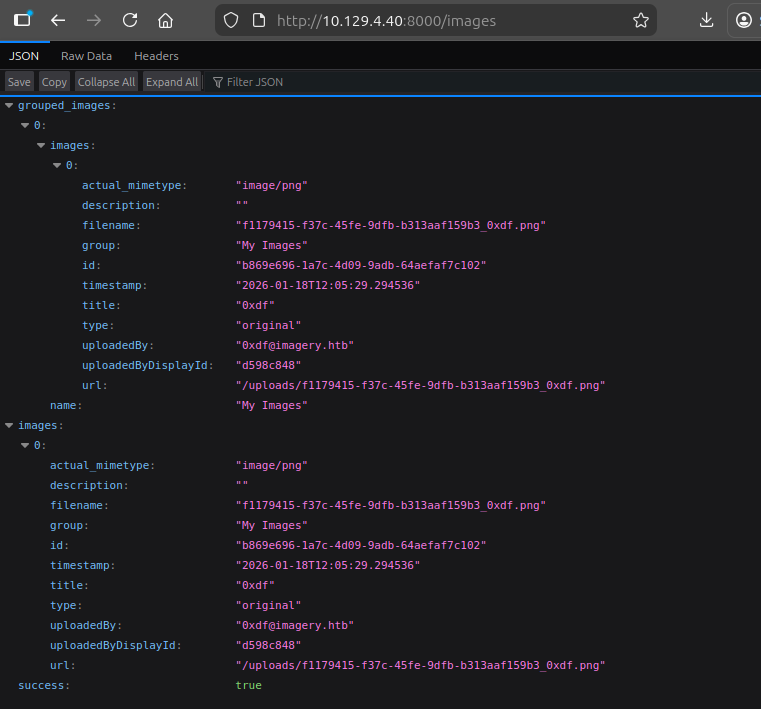Select the uploadedBy value 0xdf@imagery.htb under grouped_images

point(295,345)
